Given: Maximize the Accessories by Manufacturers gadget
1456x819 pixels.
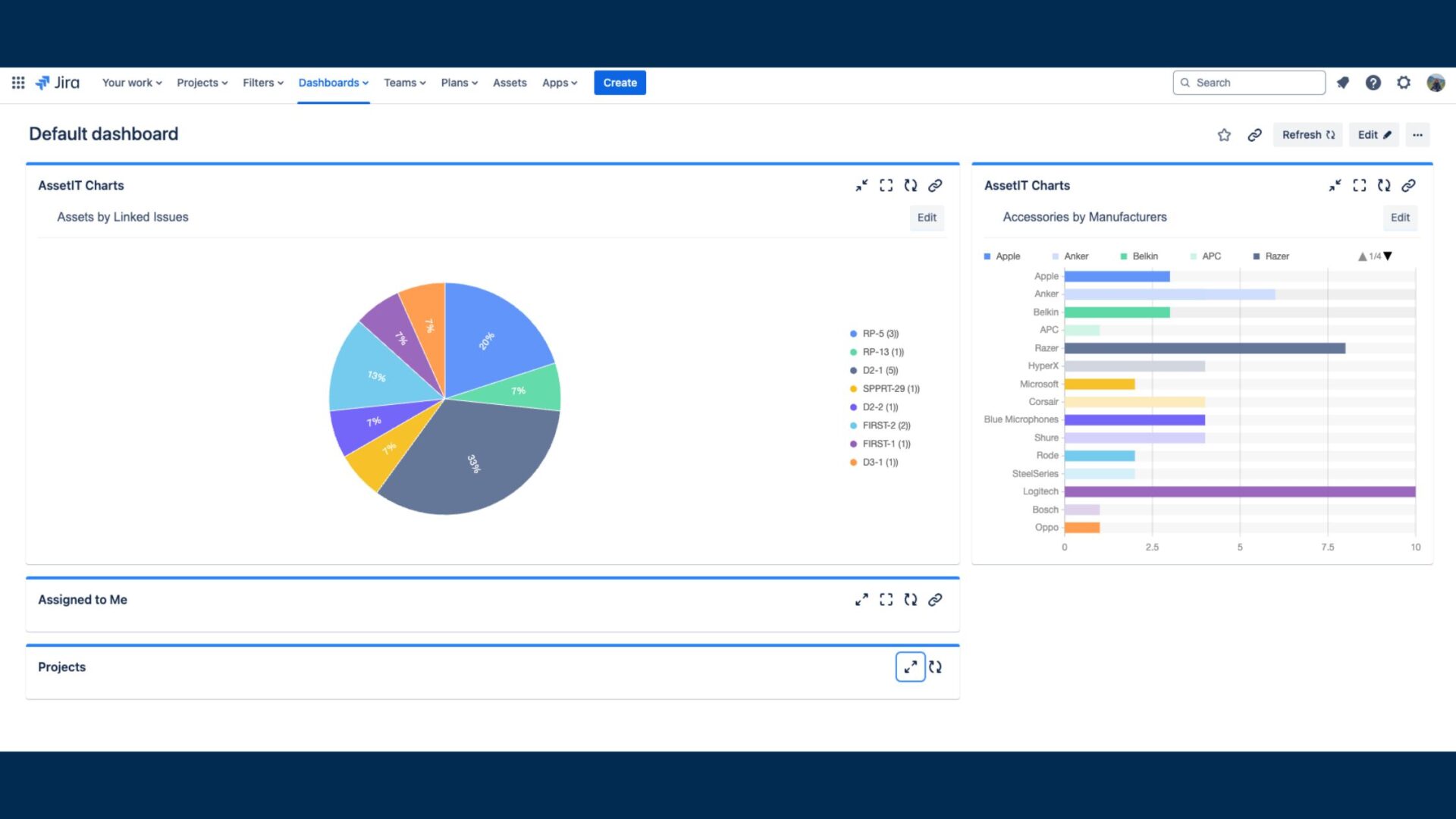Looking at the screenshot, I should point(1359,185).
